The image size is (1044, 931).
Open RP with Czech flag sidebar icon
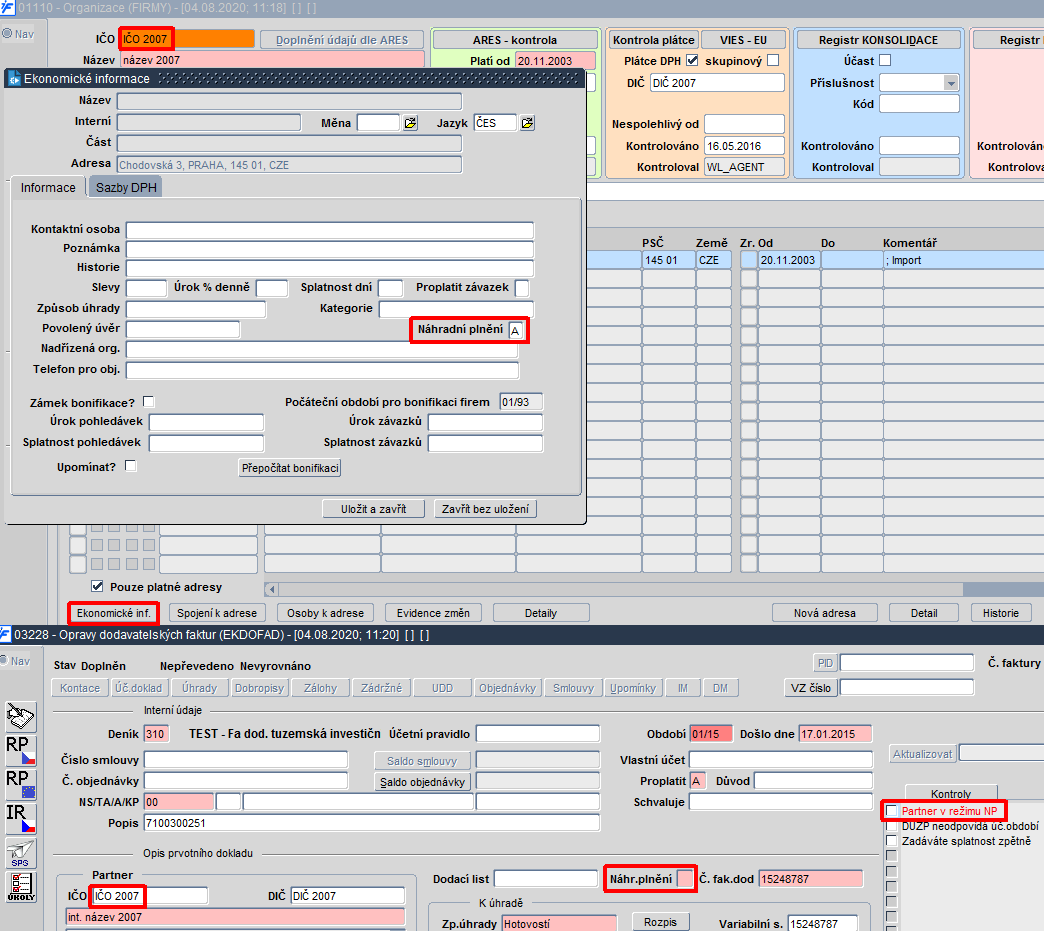coord(21,751)
